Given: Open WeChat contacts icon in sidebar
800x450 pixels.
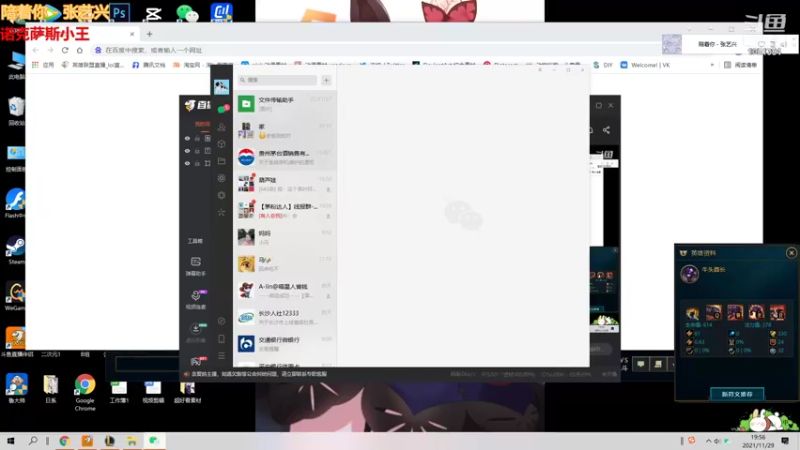Looking at the screenshot, I should (x=221, y=127).
